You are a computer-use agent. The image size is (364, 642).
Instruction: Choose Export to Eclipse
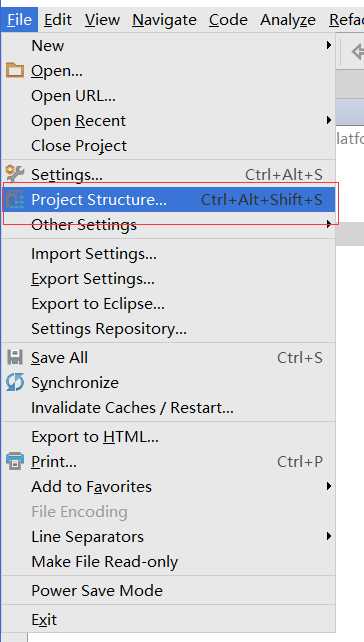point(168,304)
